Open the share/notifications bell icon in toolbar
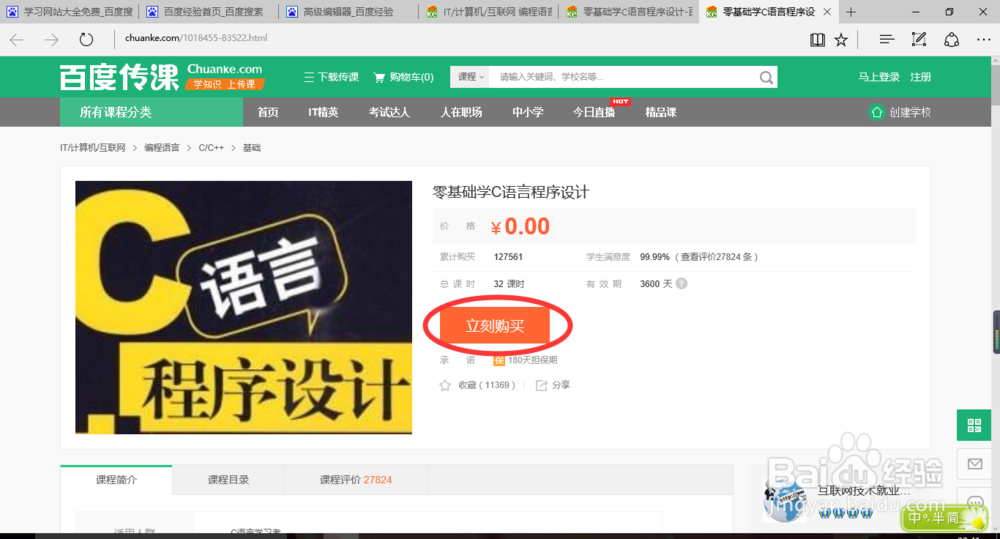The image size is (1000, 539). [x=952, y=40]
